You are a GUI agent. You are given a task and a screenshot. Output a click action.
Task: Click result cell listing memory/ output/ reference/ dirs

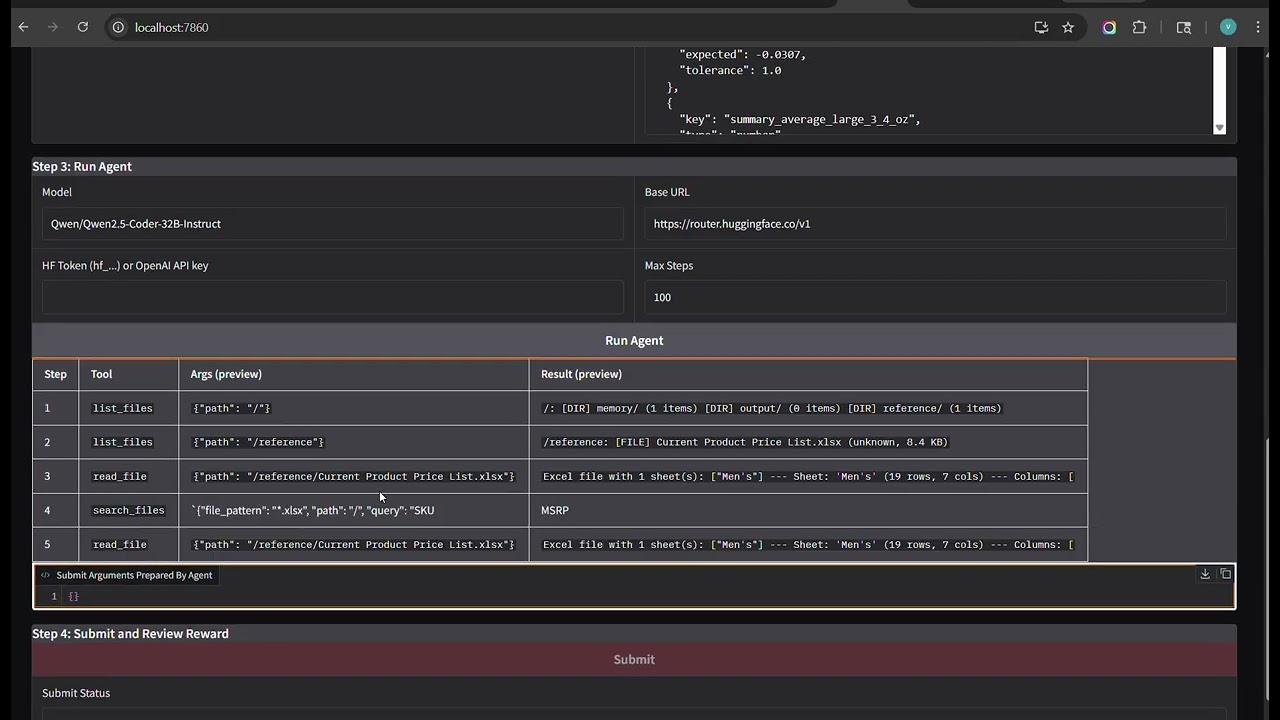[x=808, y=408]
